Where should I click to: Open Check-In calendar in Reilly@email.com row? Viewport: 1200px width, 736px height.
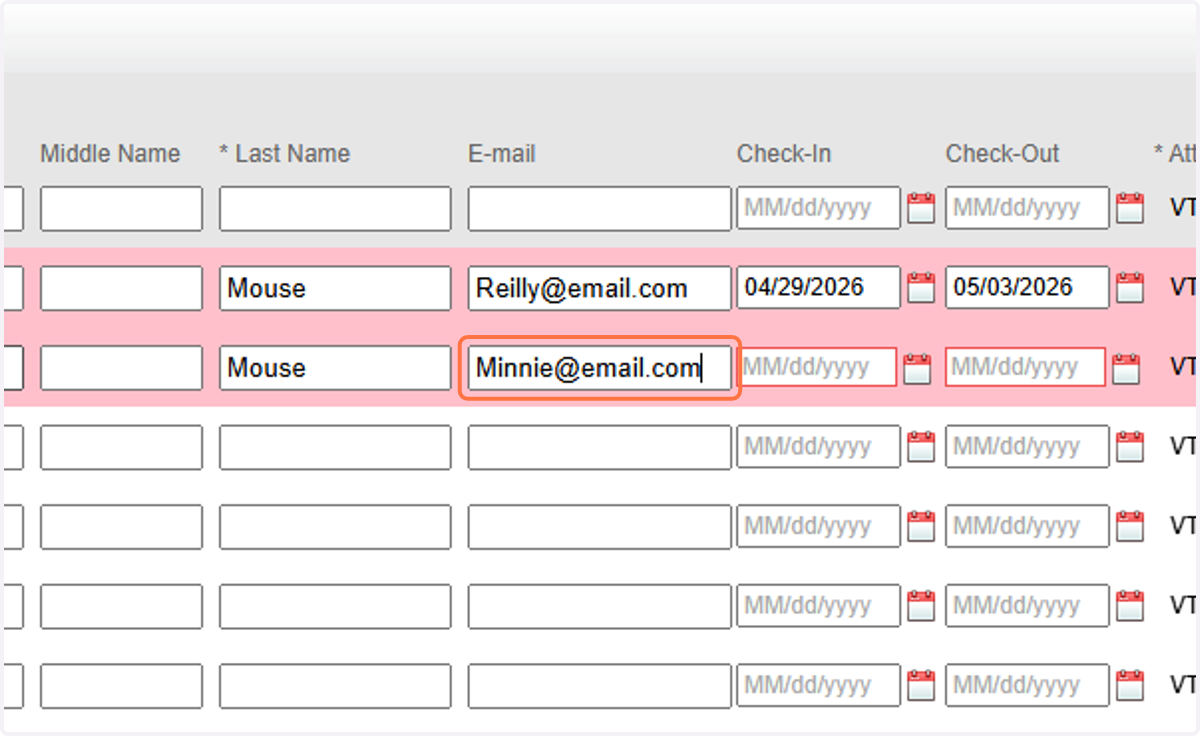coord(921,288)
